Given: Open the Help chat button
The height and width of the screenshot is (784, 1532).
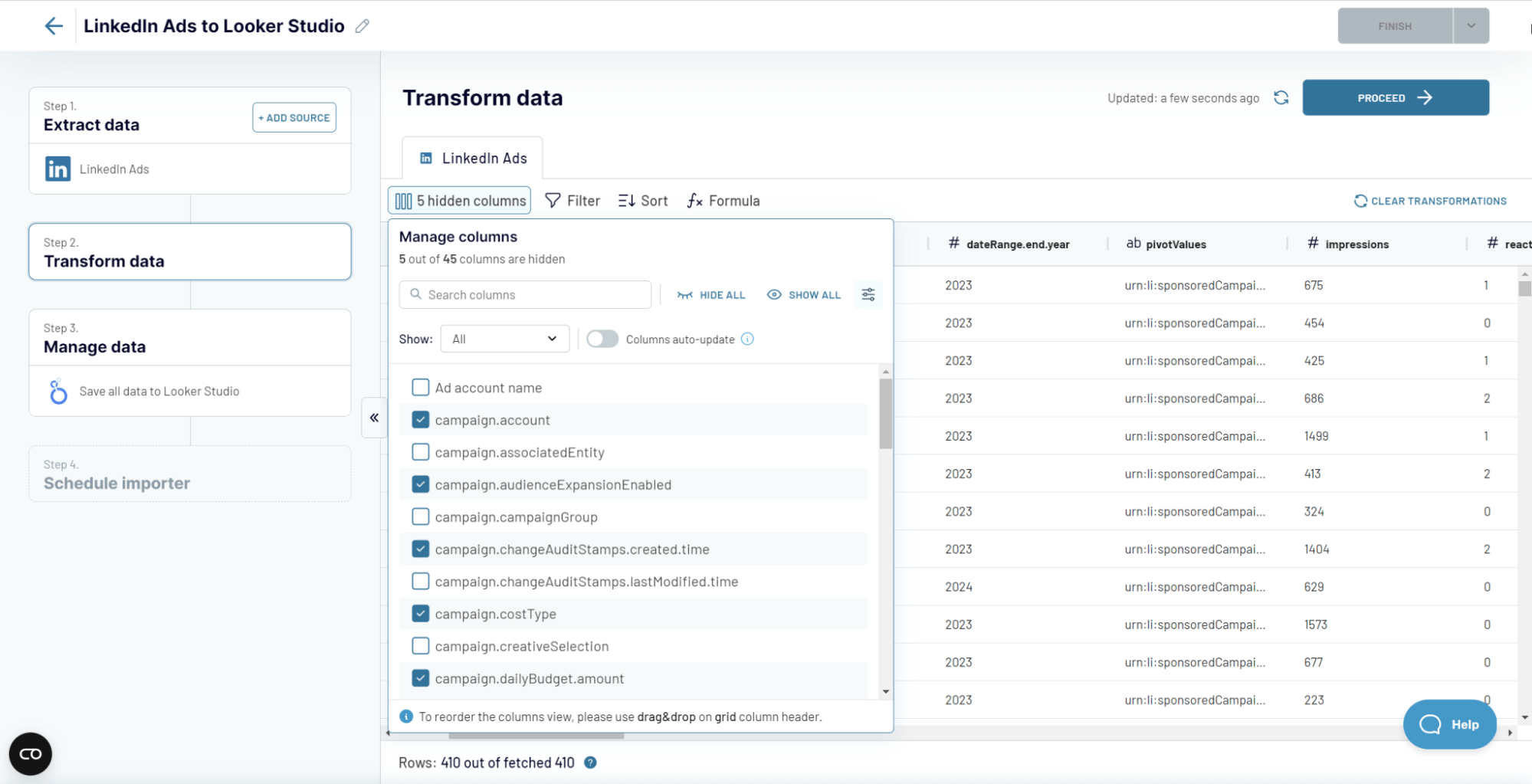Looking at the screenshot, I should click(x=1450, y=724).
